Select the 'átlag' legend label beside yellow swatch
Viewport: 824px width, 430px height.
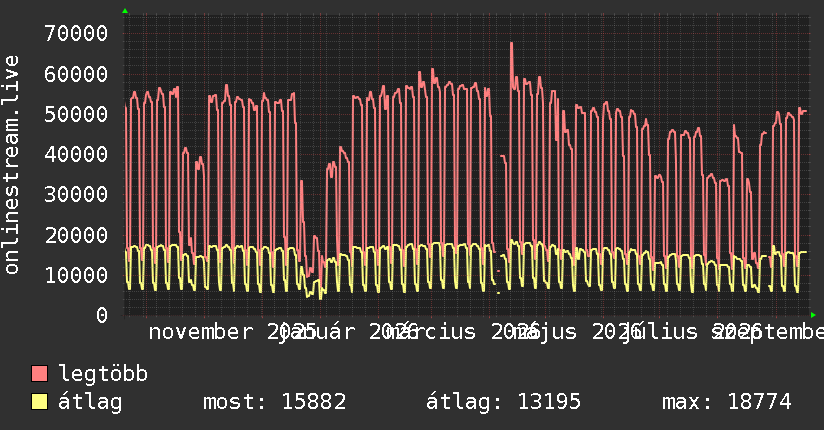tap(90, 402)
